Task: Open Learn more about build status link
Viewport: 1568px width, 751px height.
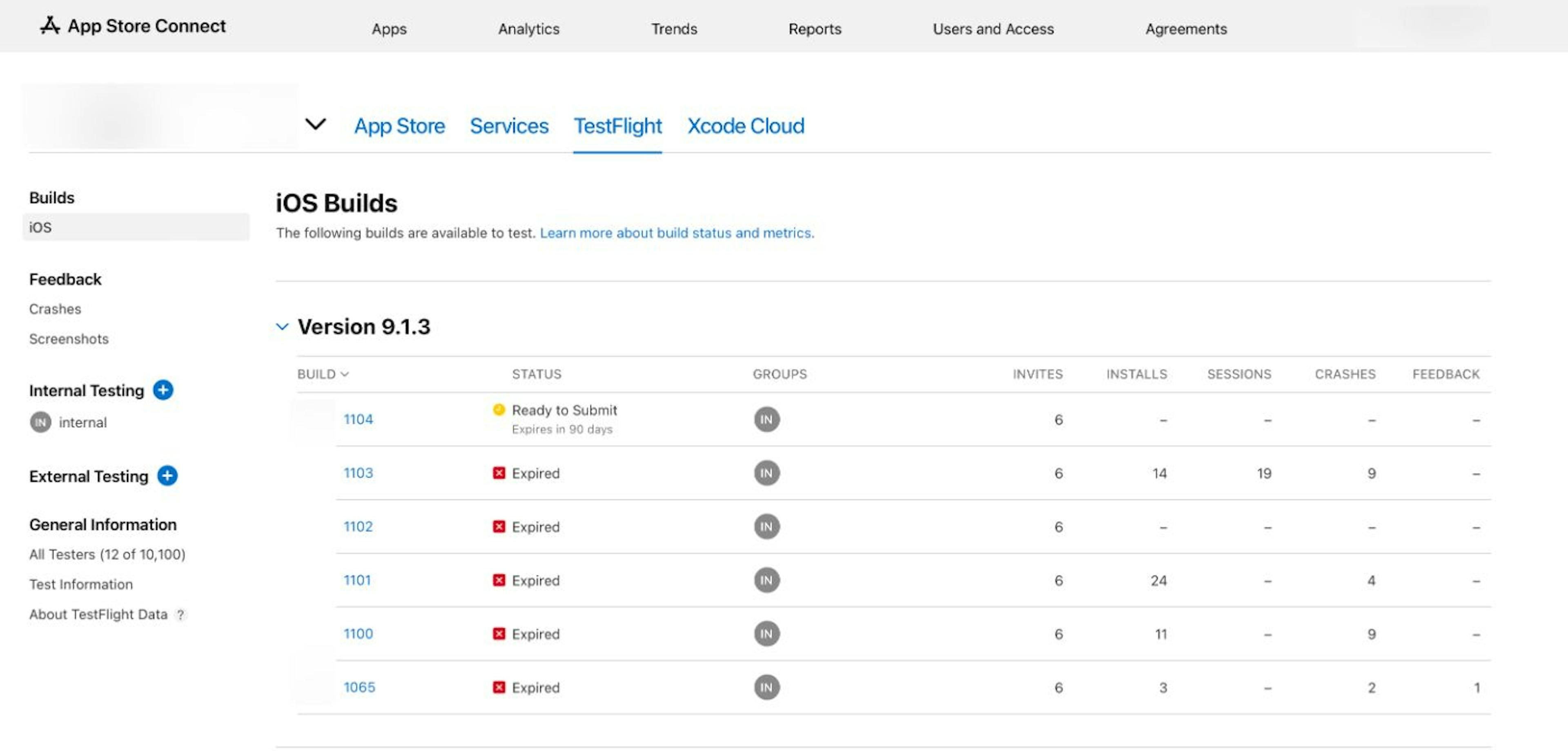Action: click(x=677, y=233)
